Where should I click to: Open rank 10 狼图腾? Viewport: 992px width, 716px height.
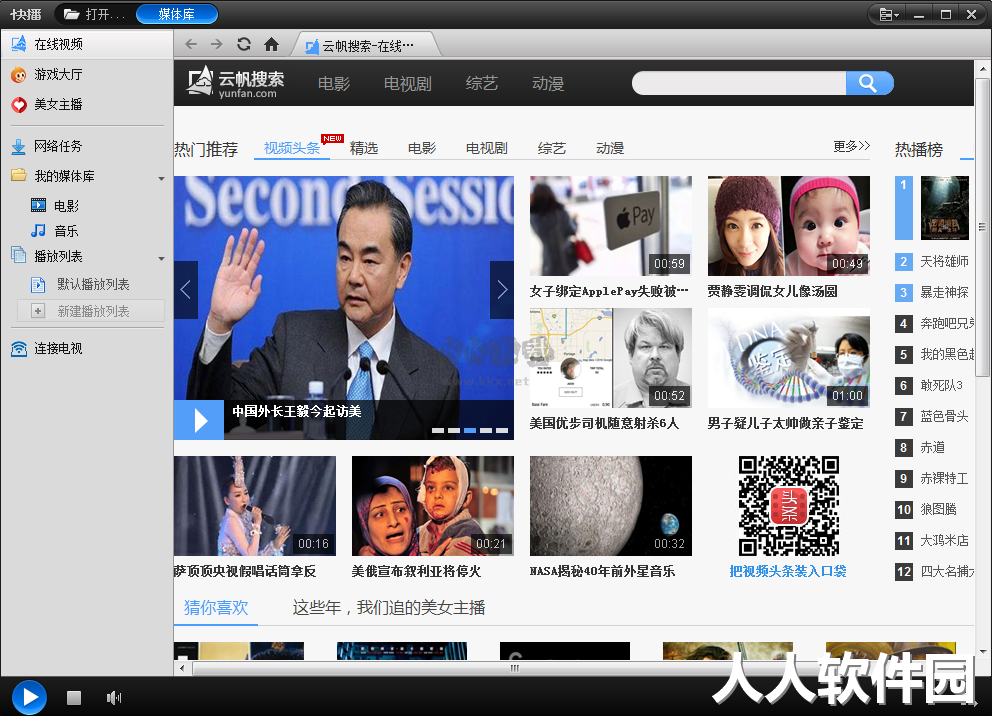[938, 509]
